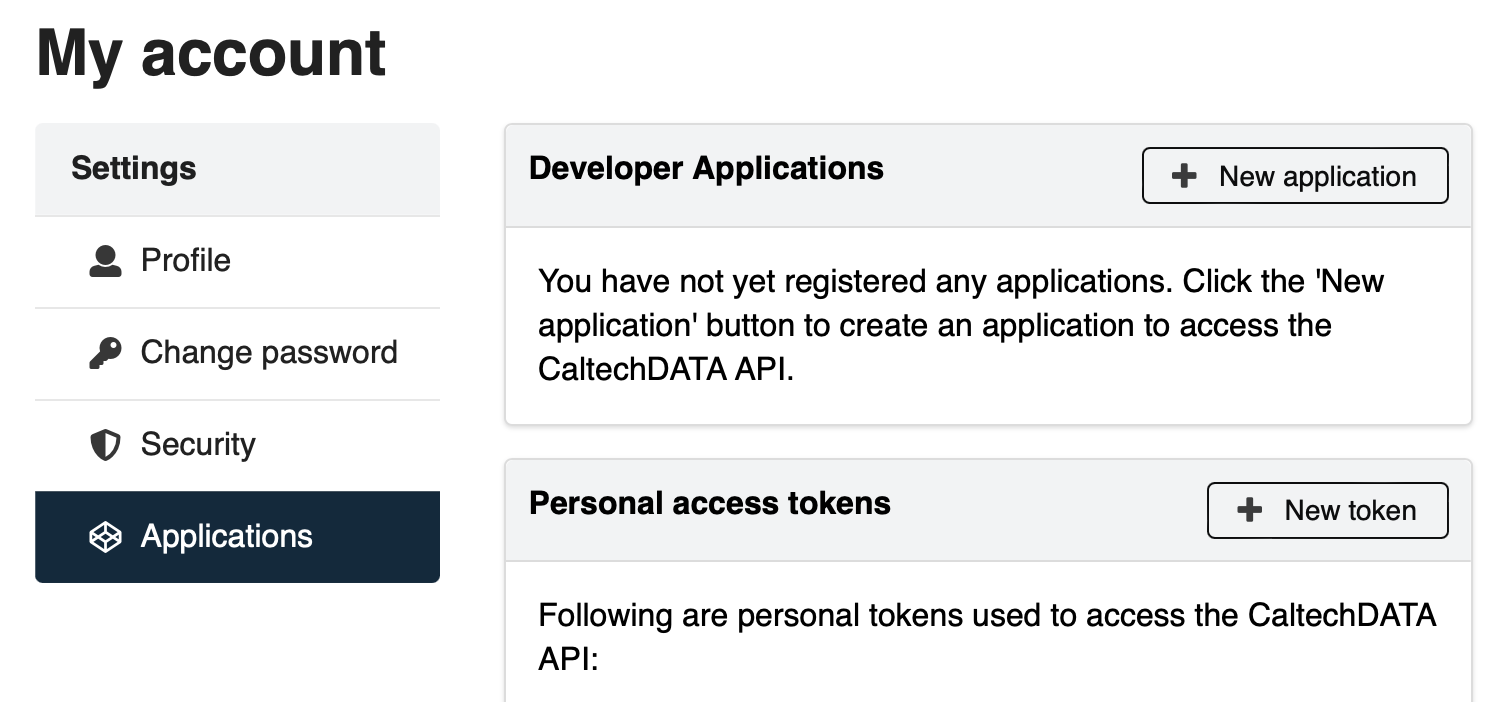Click the 'Following are personal tokens' description

pyautogui.click(x=987, y=637)
